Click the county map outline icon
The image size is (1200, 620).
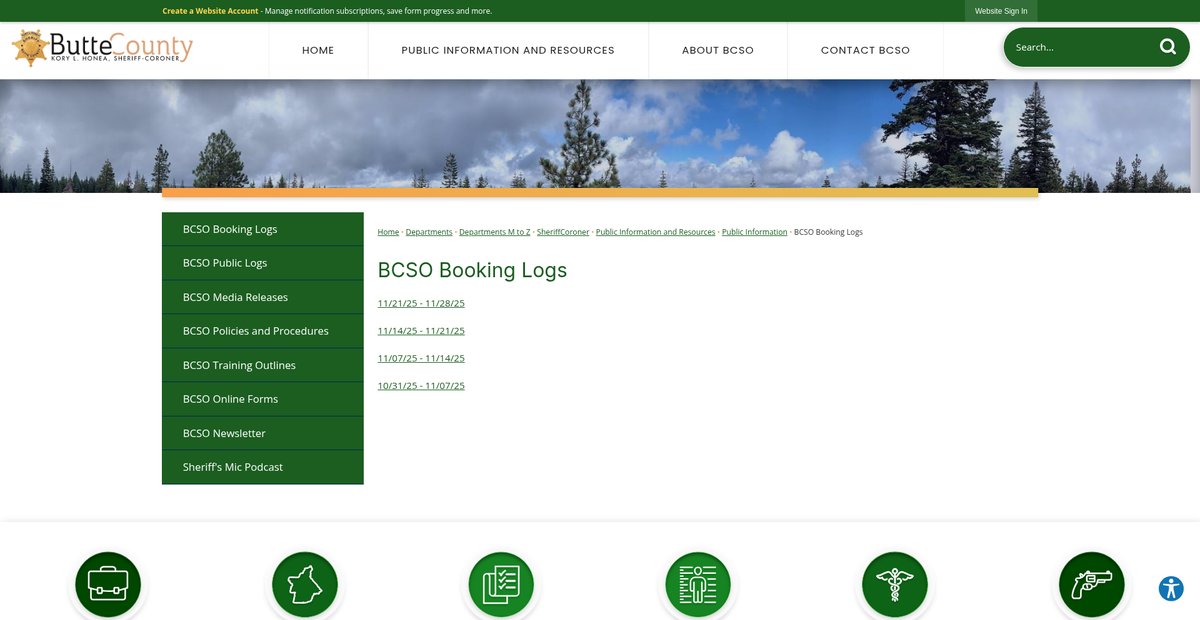[x=305, y=585]
